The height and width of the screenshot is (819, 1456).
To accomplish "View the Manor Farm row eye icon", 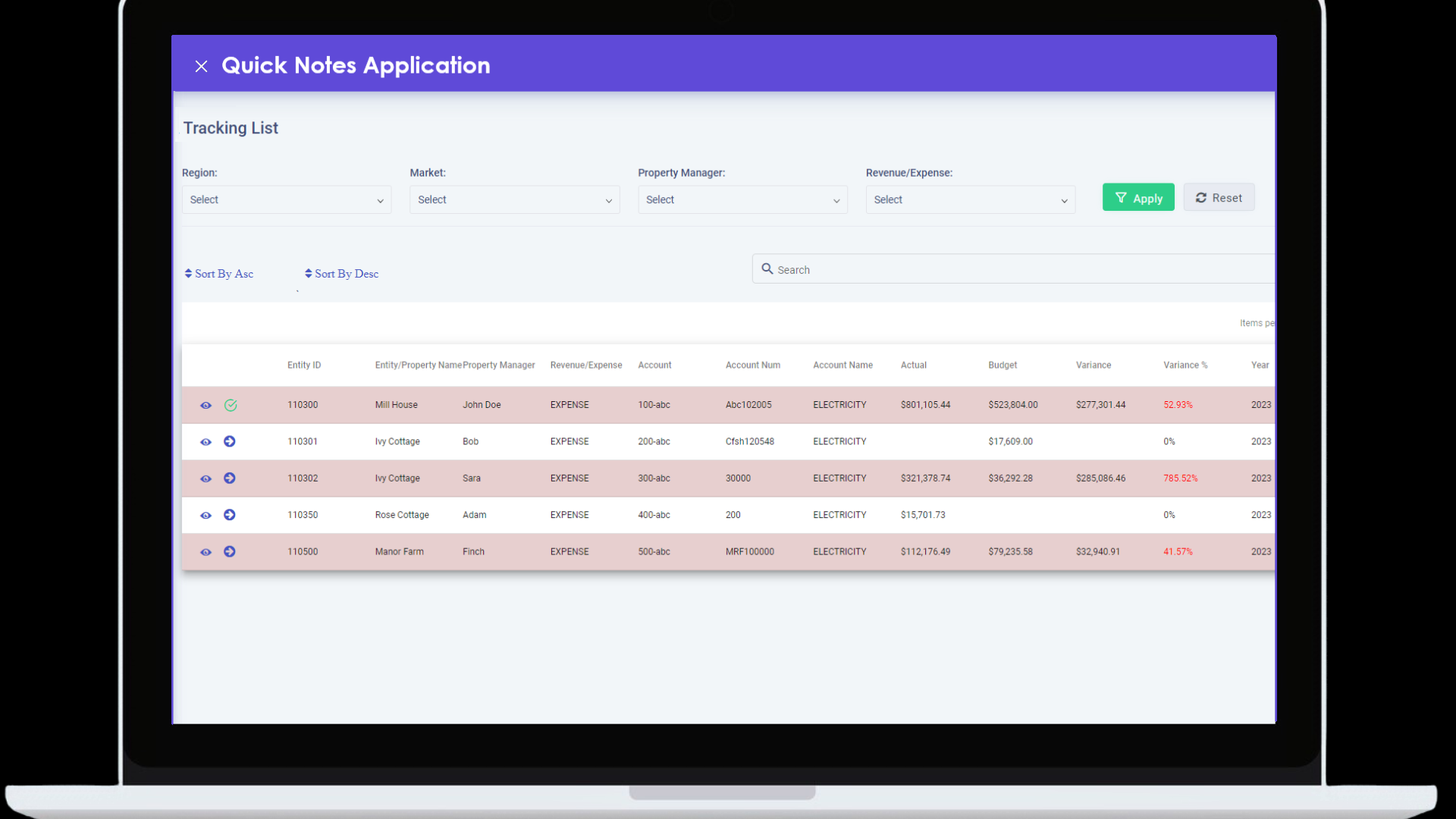I will (206, 552).
